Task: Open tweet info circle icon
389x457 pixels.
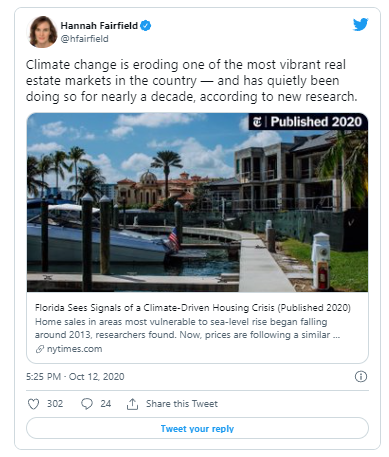Action: point(361,377)
